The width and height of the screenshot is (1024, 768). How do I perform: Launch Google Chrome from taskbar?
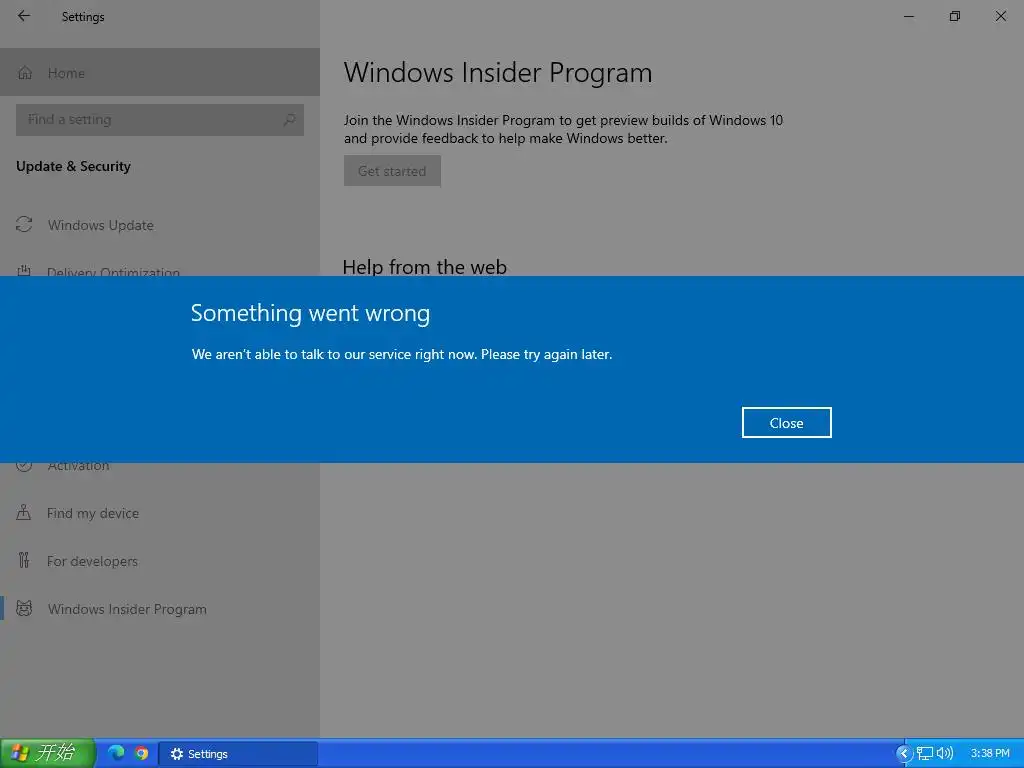(141, 753)
